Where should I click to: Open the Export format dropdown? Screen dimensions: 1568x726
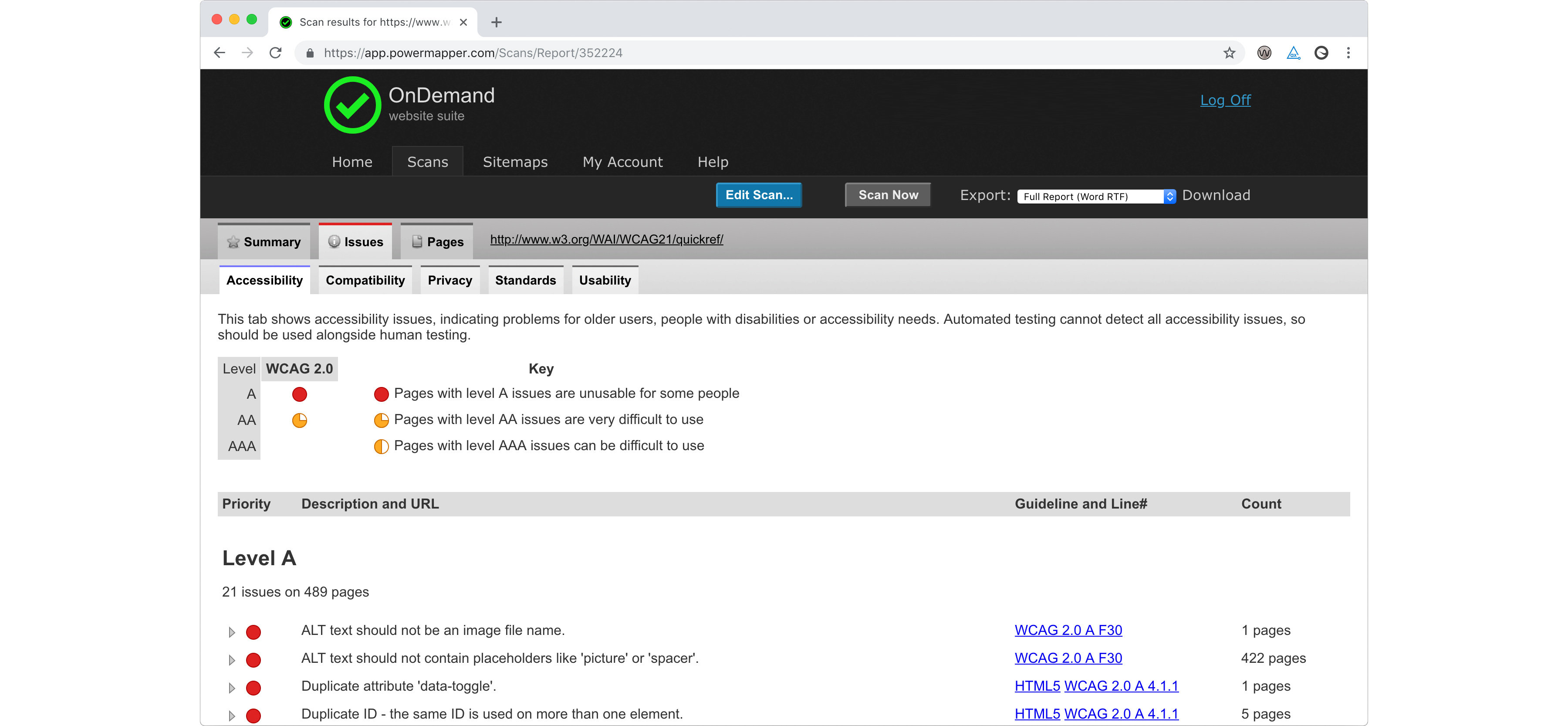pos(1096,196)
